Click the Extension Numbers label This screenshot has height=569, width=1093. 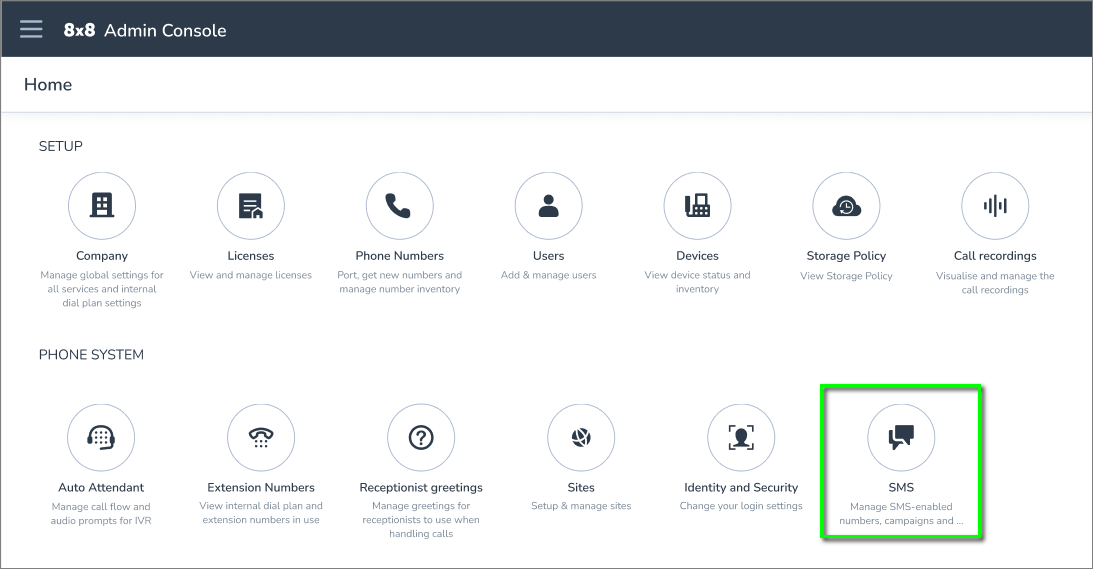click(261, 487)
